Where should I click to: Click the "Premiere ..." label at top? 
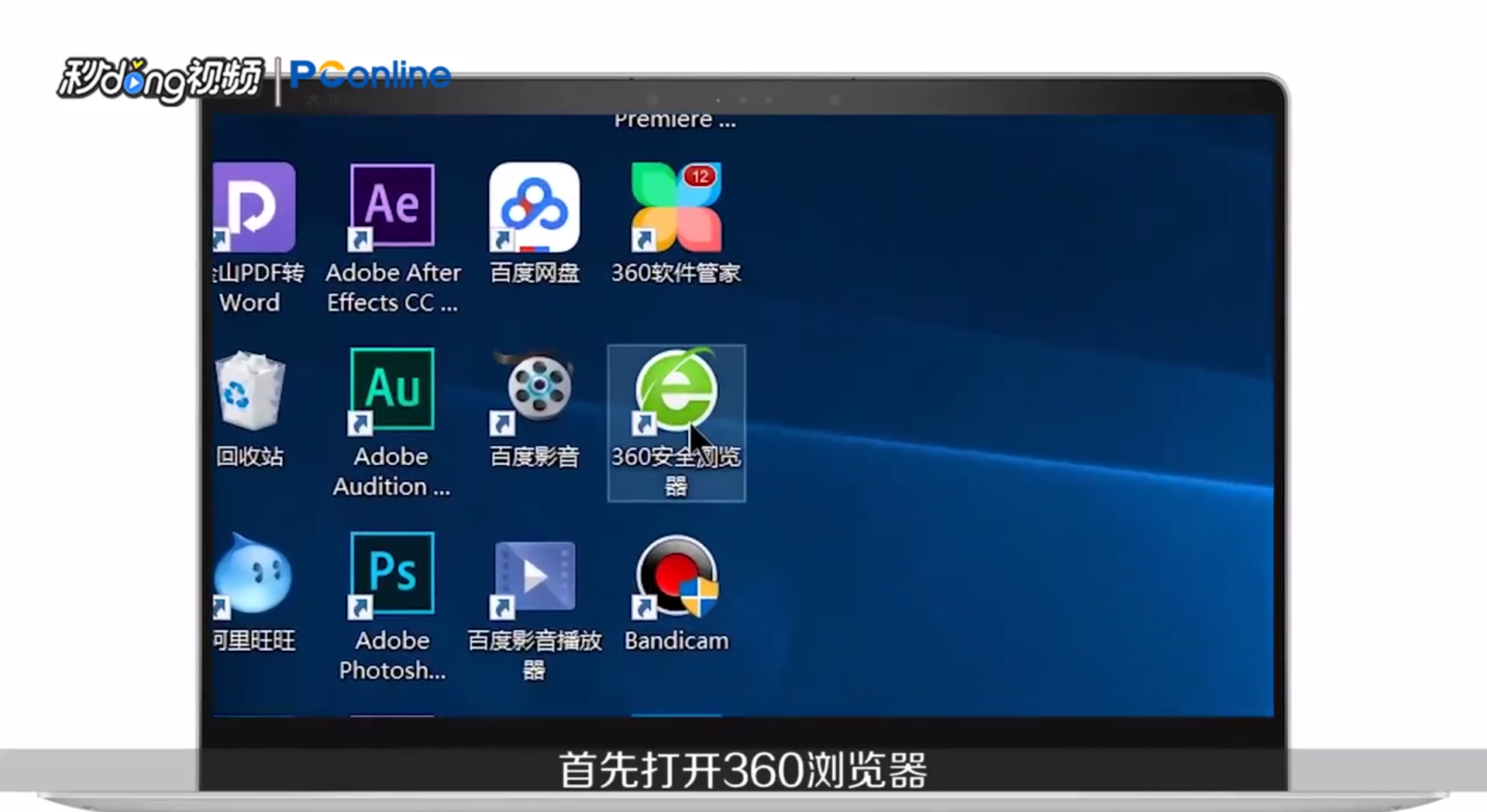[675, 120]
